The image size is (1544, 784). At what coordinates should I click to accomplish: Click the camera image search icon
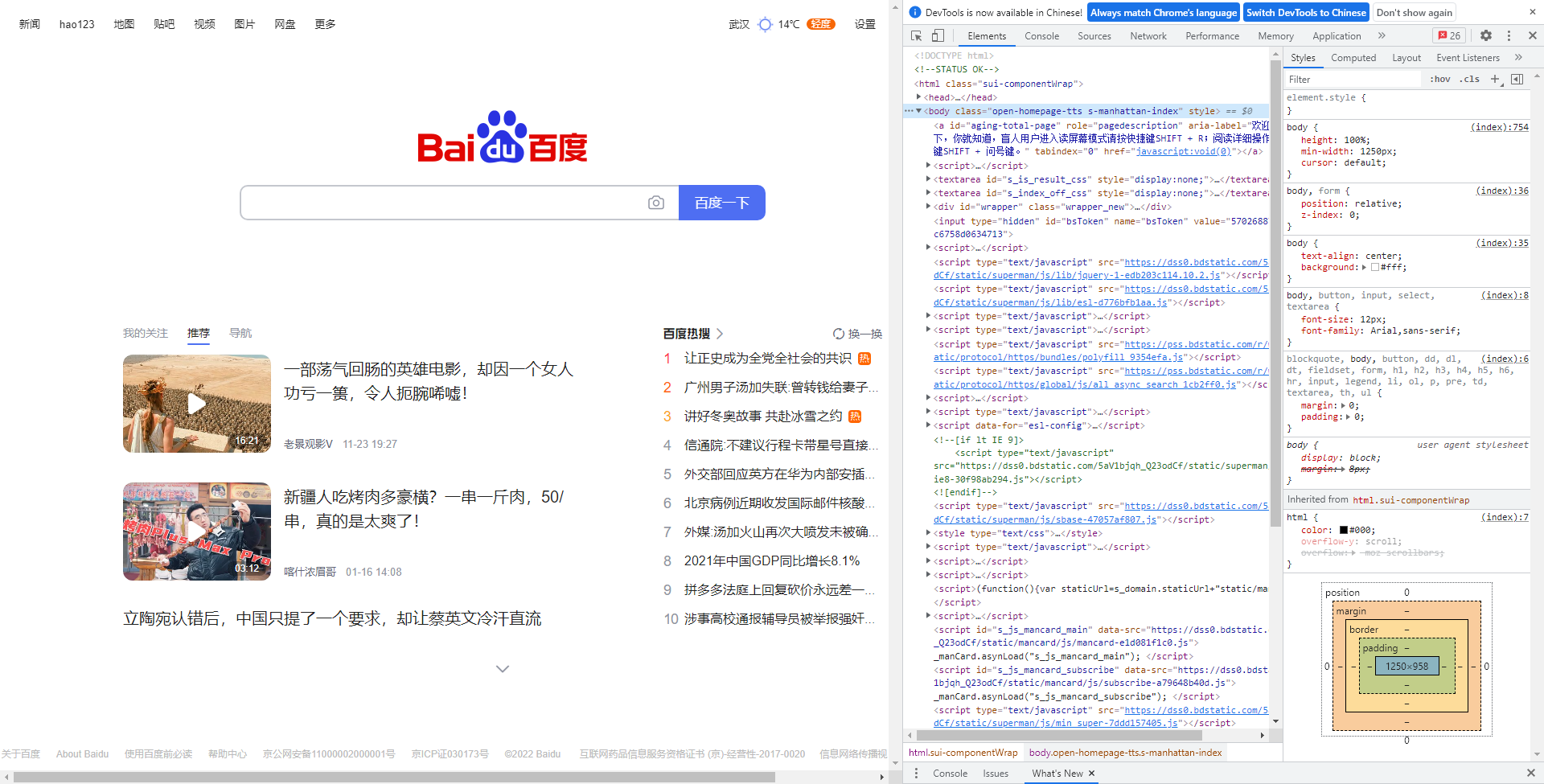pos(656,203)
